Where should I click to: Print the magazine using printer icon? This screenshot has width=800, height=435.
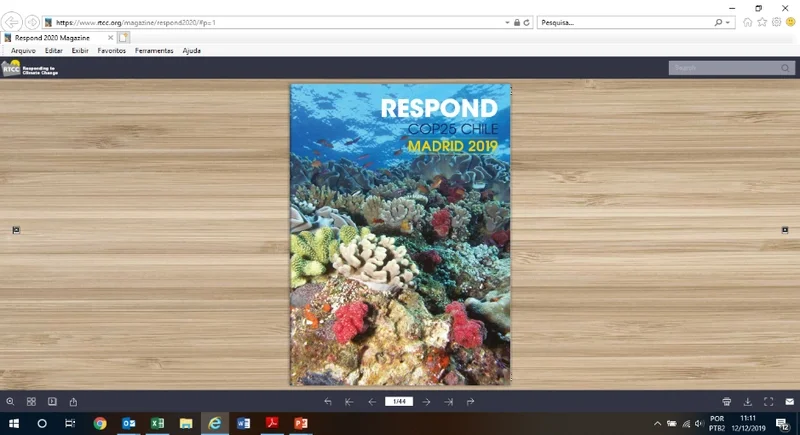tap(727, 402)
